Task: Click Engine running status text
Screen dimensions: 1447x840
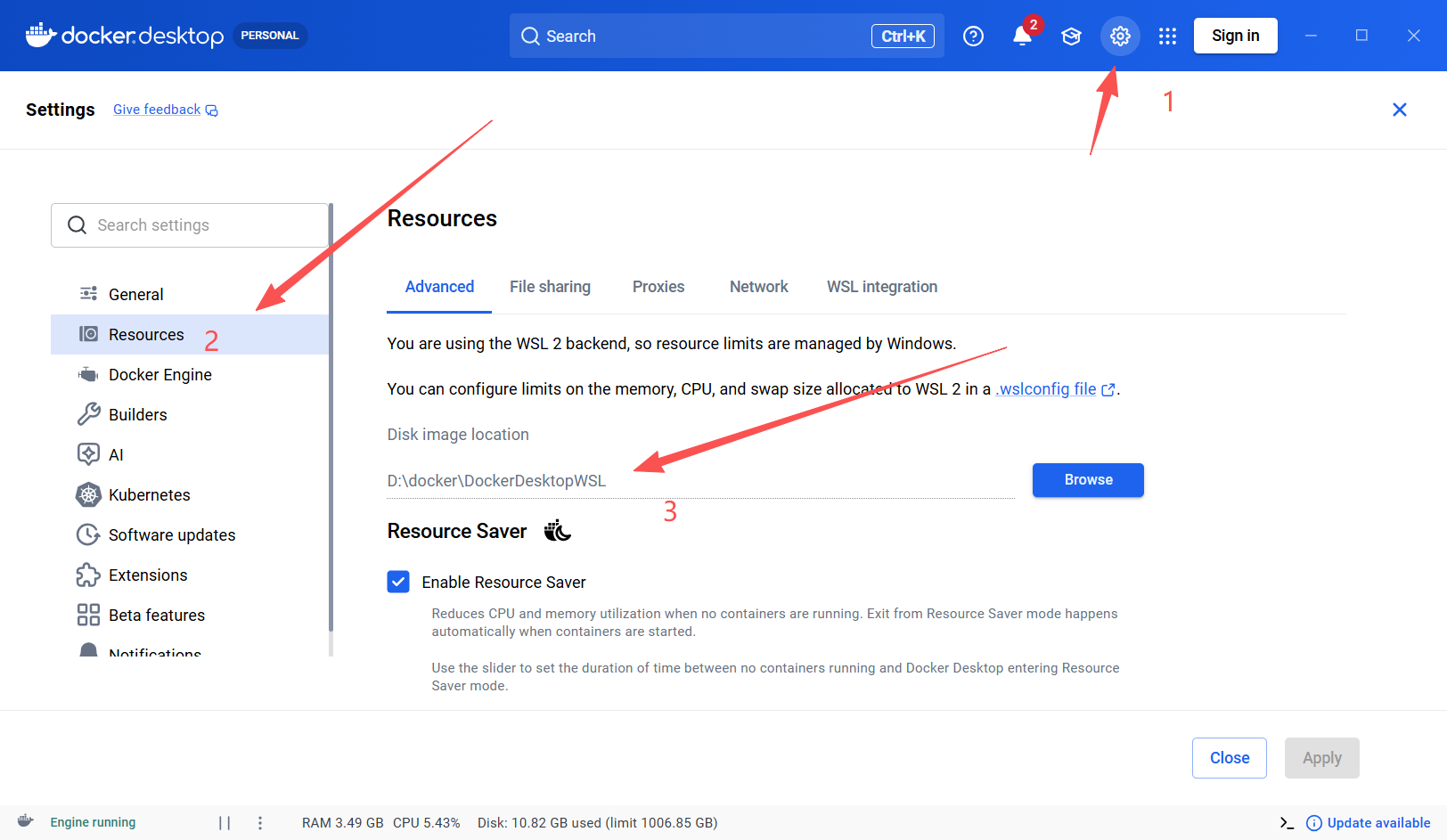Action: point(93,822)
